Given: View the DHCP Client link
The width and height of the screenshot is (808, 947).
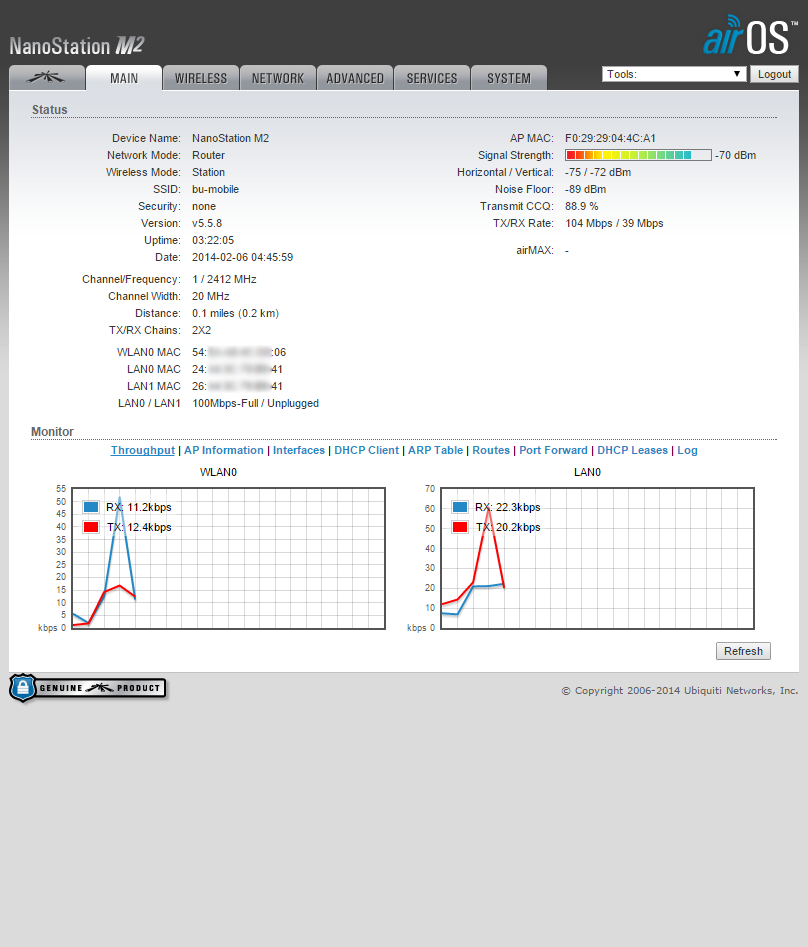Looking at the screenshot, I should point(367,450).
